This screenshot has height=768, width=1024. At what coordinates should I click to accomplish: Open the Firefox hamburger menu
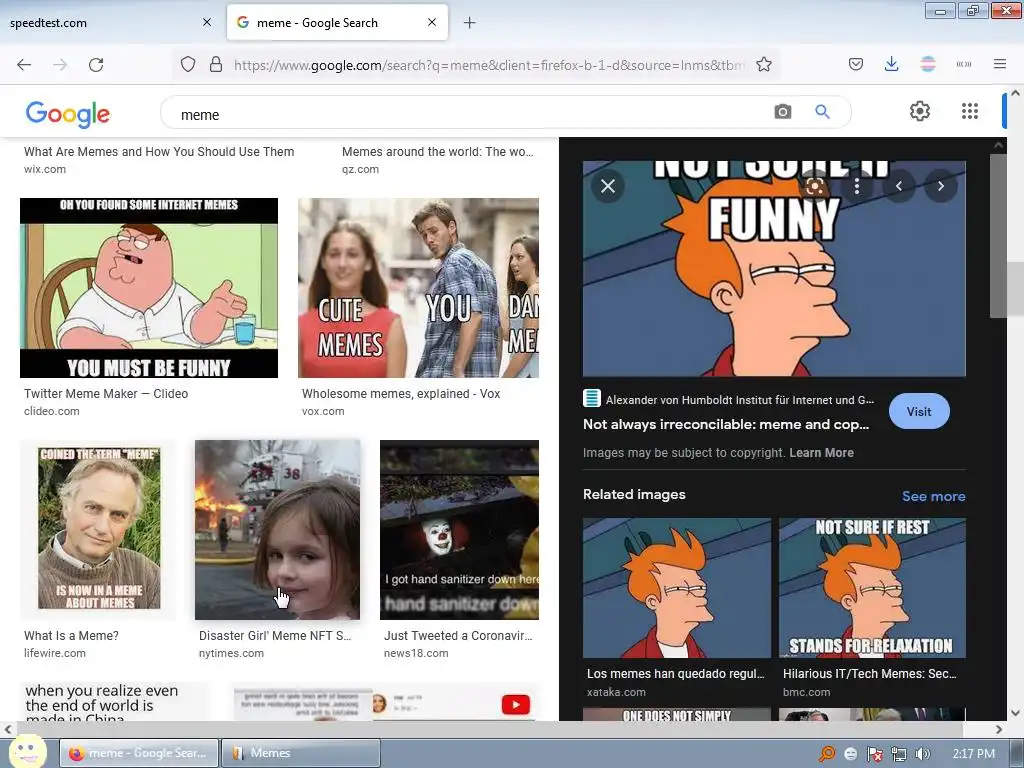click(x=1000, y=64)
